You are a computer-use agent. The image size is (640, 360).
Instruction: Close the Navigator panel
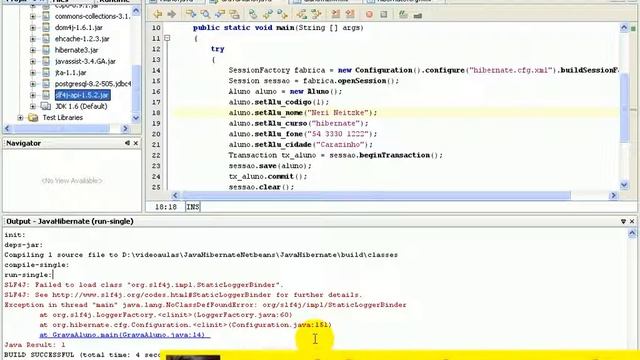(x=136, y=143)
